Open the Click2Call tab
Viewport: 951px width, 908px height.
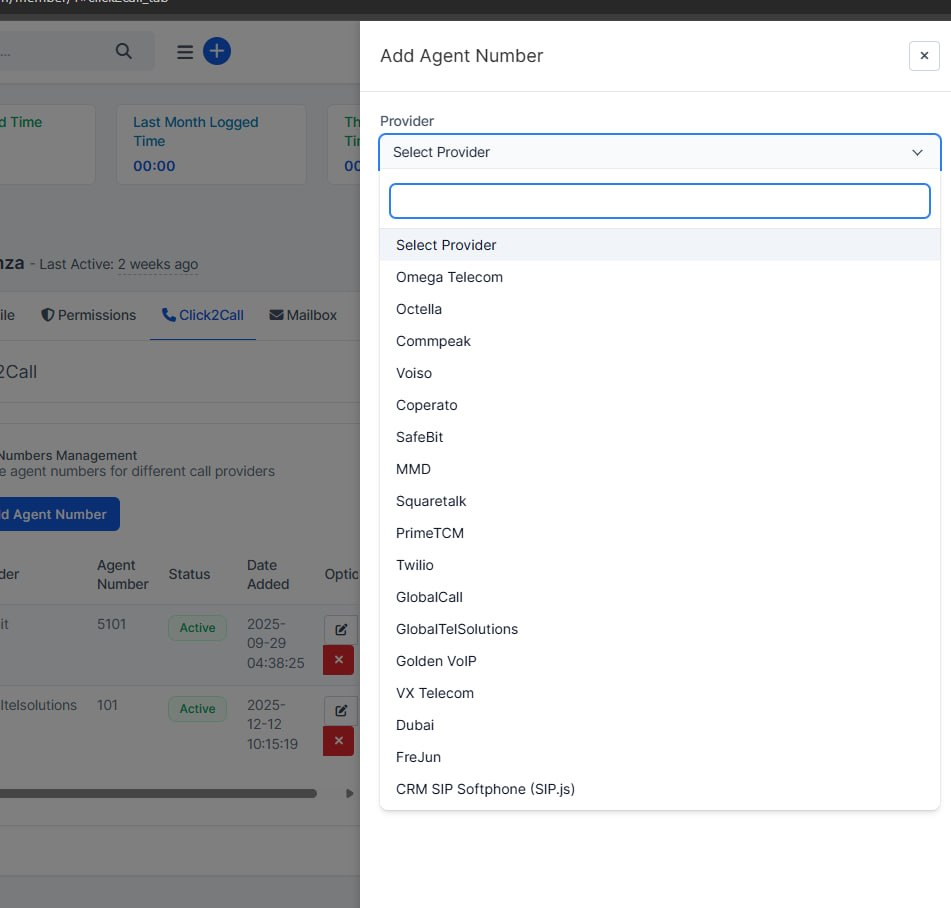(x=203, y=315)
